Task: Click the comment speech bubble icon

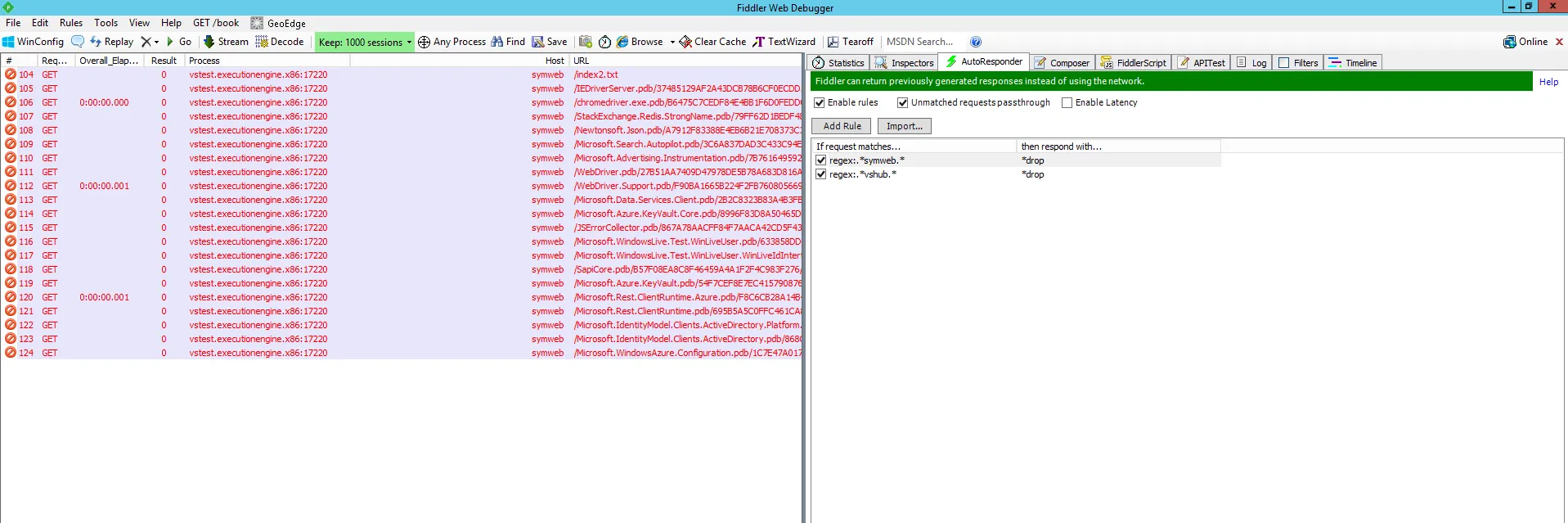Action: (78, 42)
